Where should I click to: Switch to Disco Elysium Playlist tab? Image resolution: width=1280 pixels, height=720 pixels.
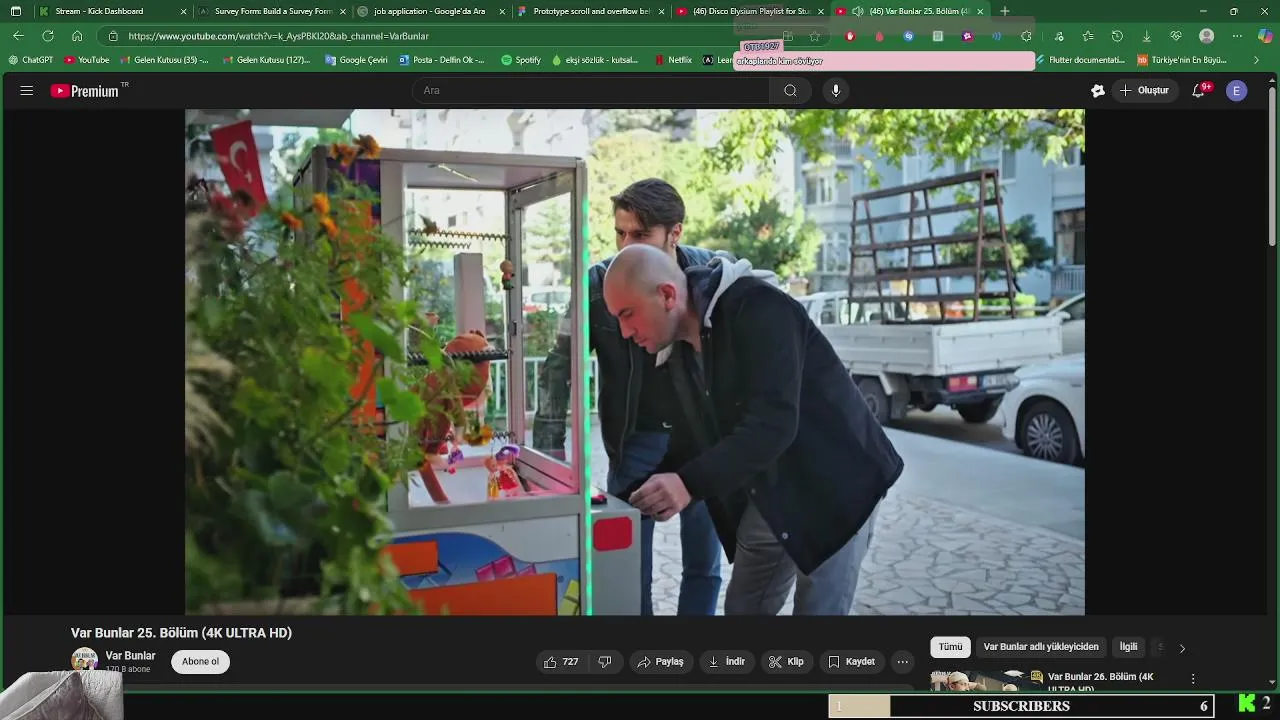tap(751, 11)
